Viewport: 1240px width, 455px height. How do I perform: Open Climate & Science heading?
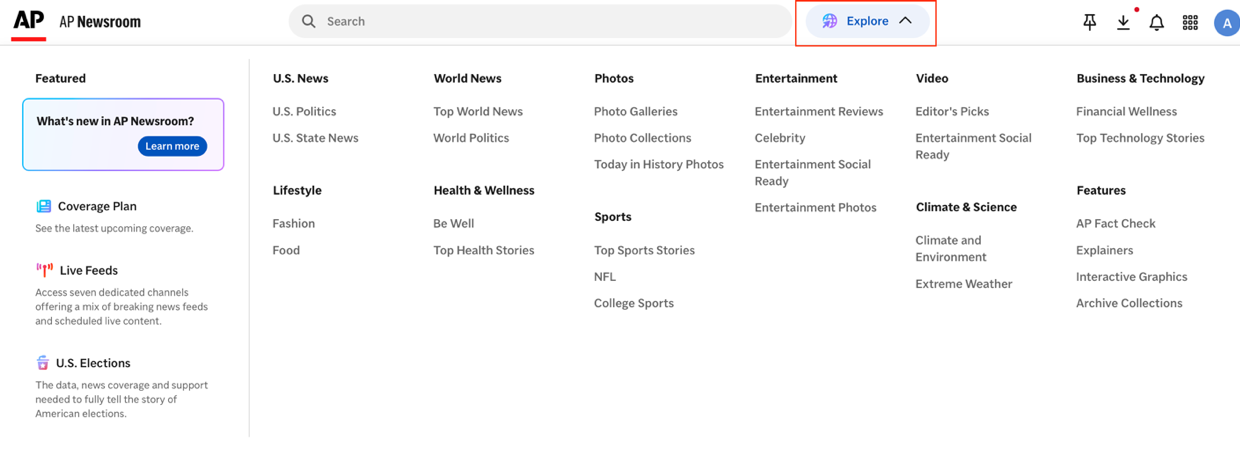966,207
